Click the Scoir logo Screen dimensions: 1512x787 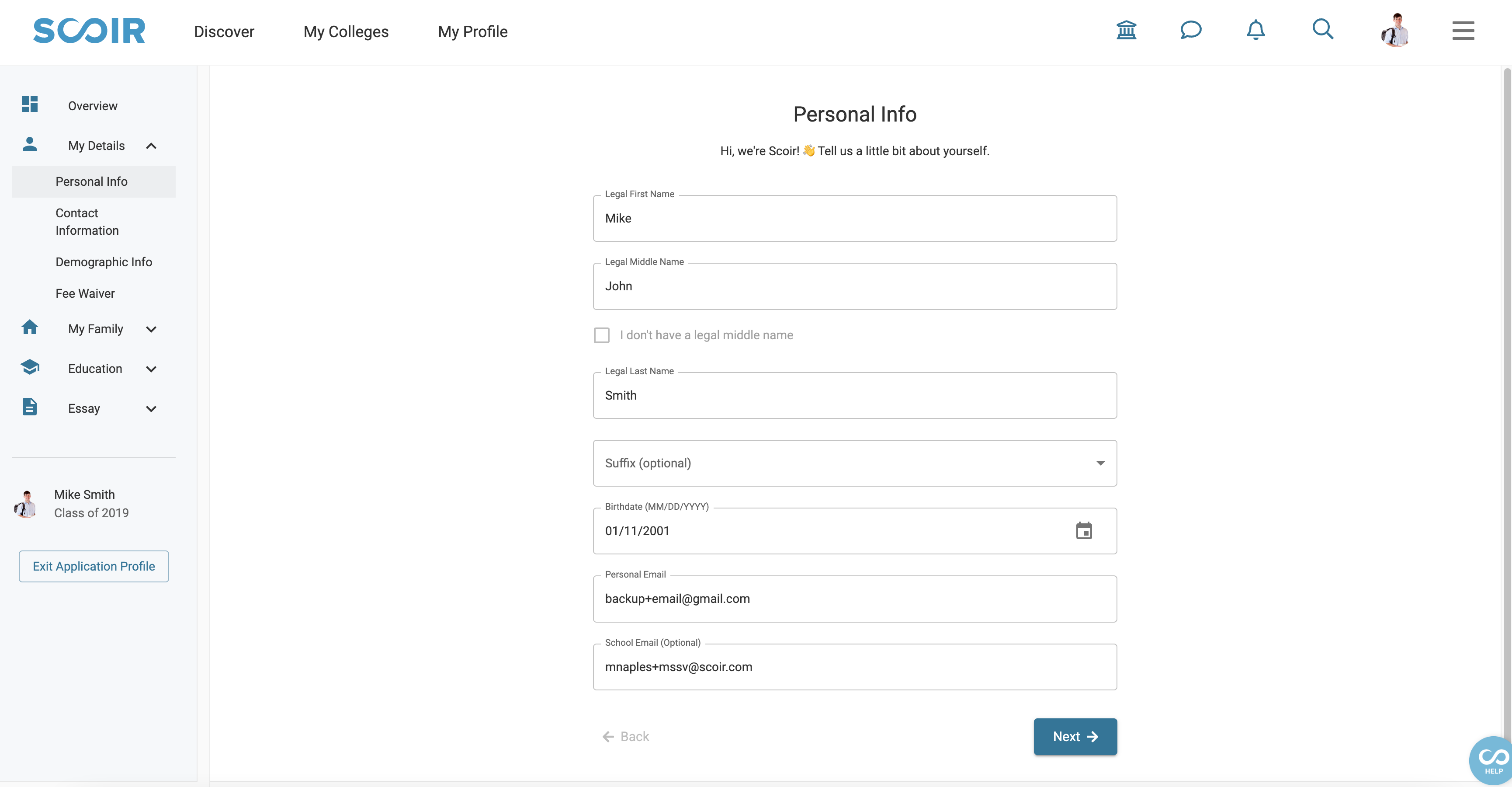pos(89,31)
